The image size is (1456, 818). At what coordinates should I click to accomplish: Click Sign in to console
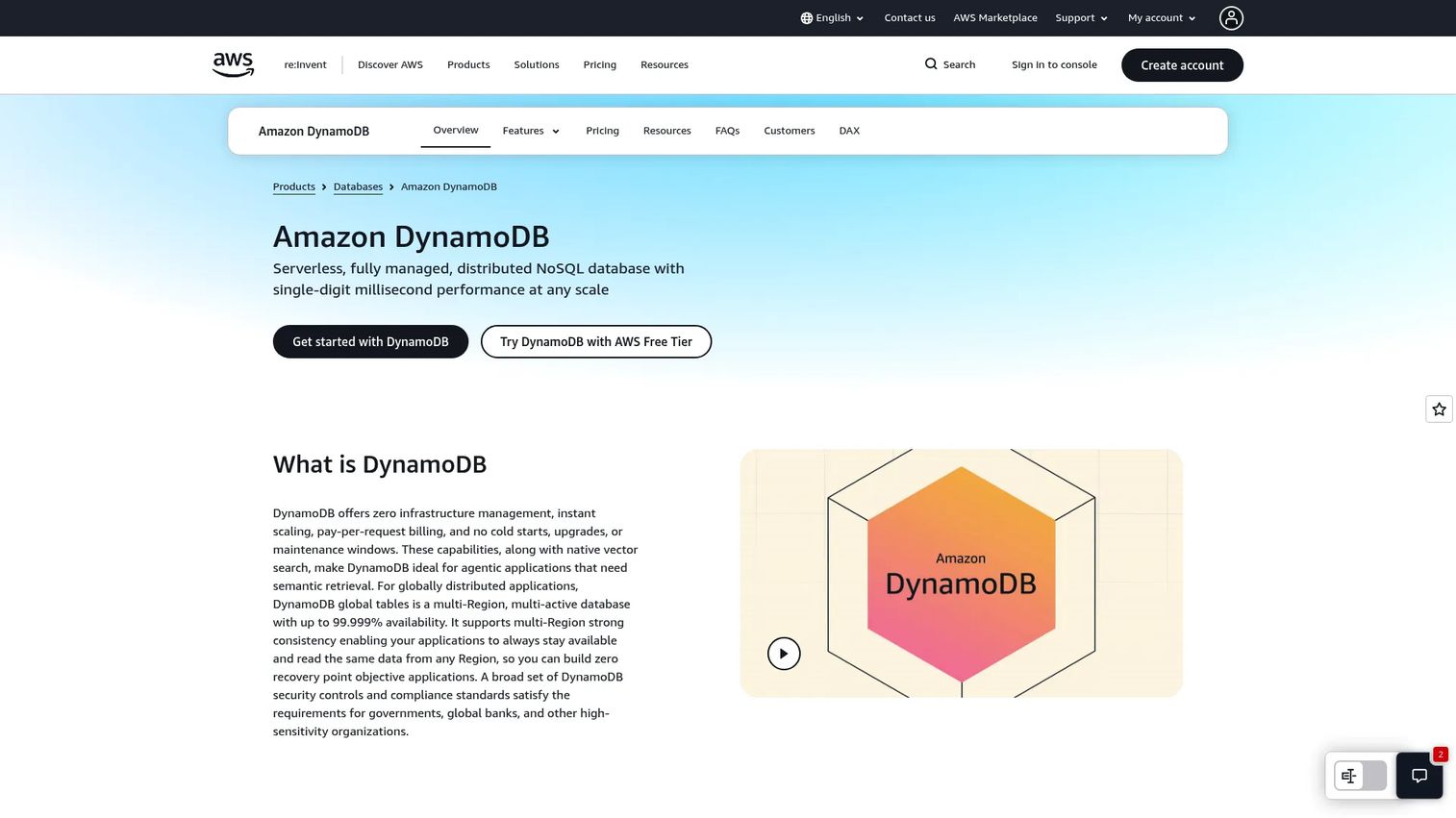pyautogui.click(x=1054, y=65)
